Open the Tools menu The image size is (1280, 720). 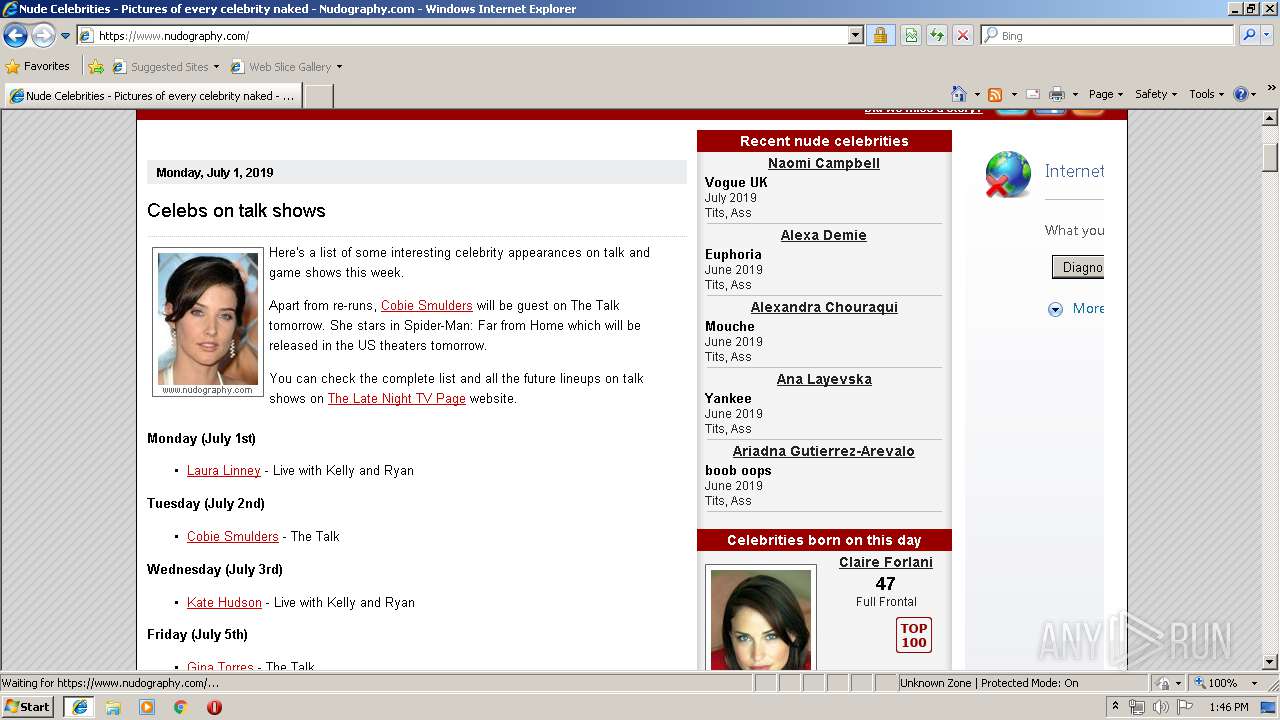(1206, 94)
